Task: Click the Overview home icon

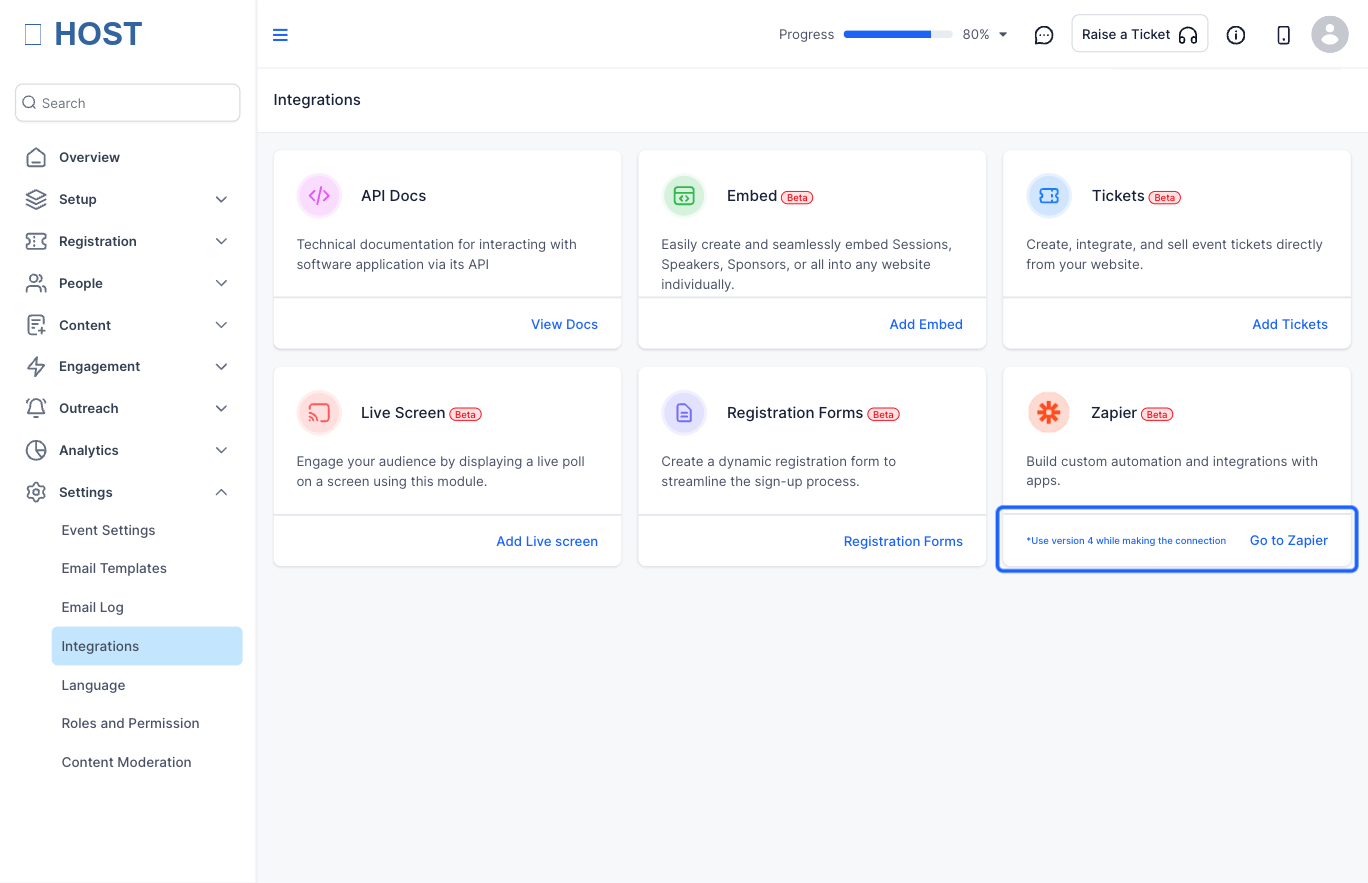Action: 36,157
